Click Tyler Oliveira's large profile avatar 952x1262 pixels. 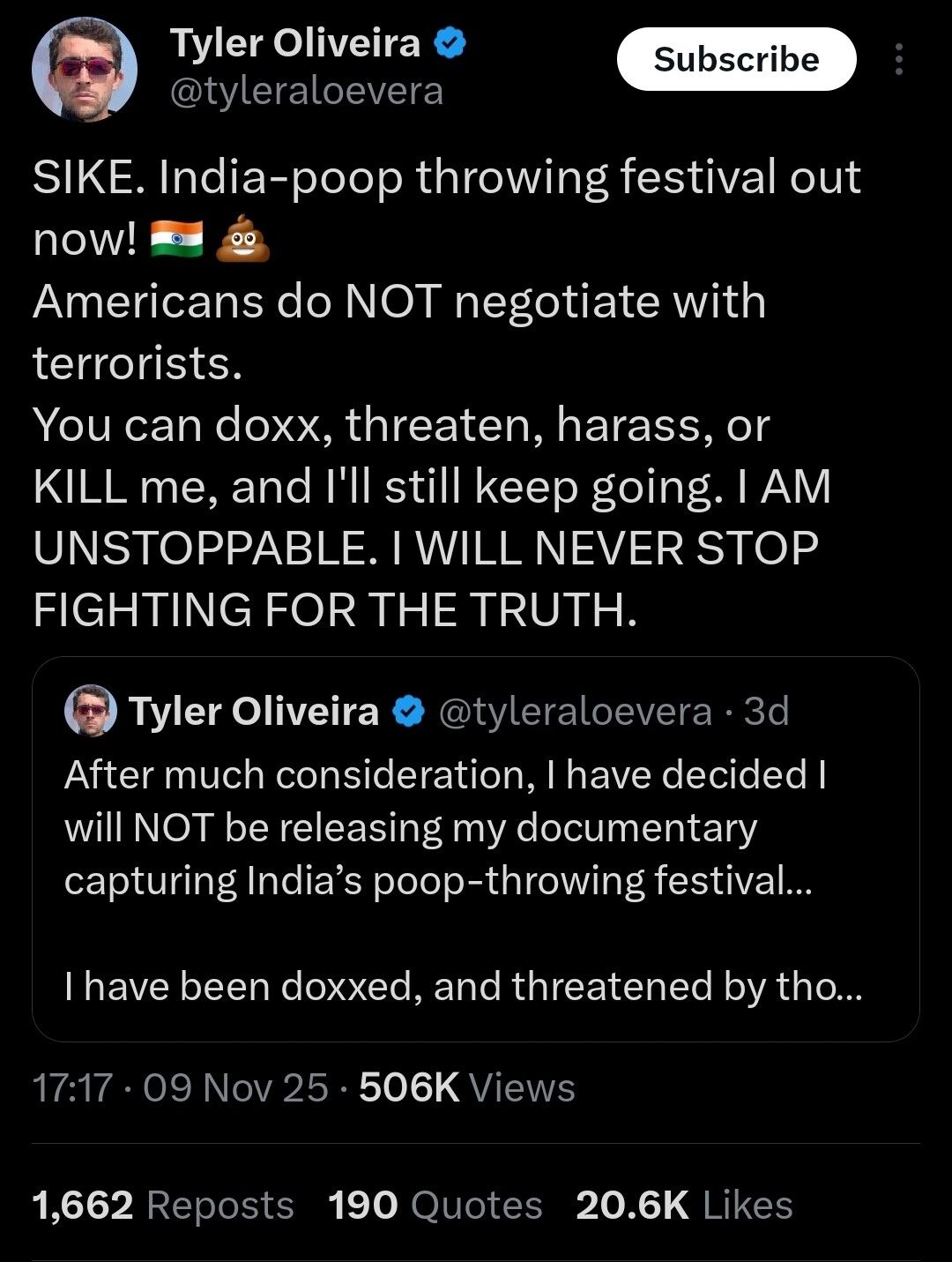point(85,69)
